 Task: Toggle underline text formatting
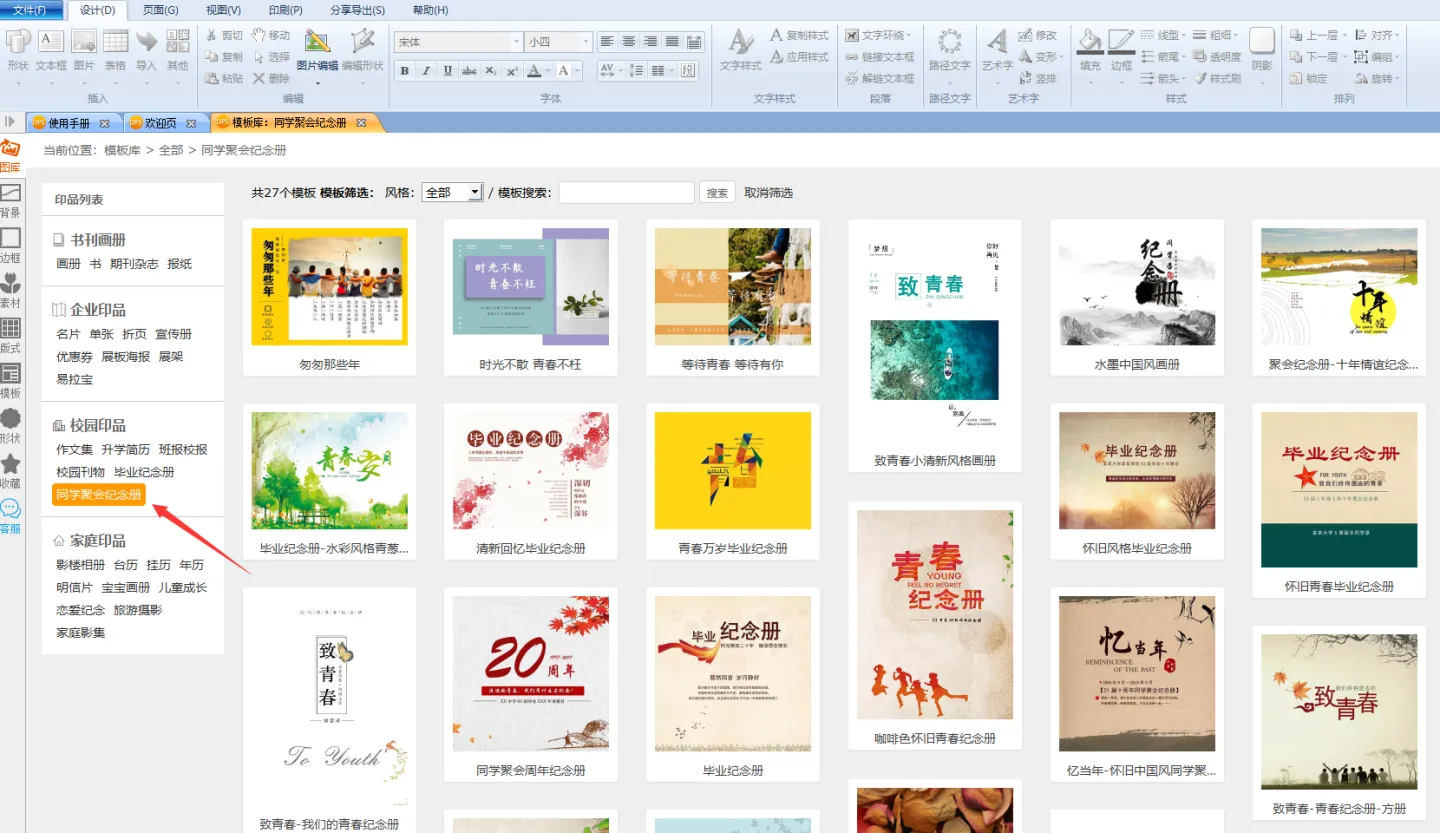pos(447,71)
